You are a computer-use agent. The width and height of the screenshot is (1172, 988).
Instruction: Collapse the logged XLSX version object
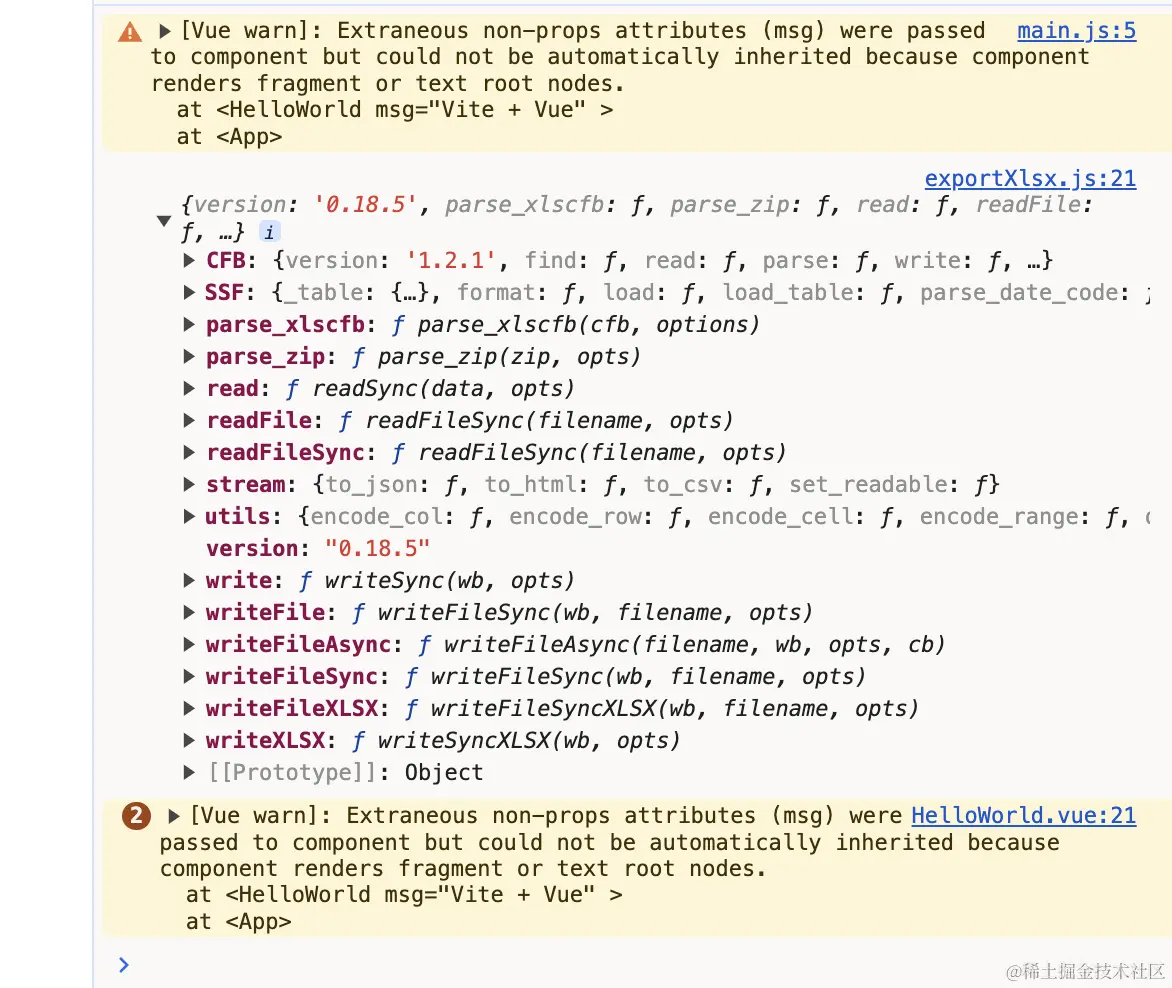(164, 220)
